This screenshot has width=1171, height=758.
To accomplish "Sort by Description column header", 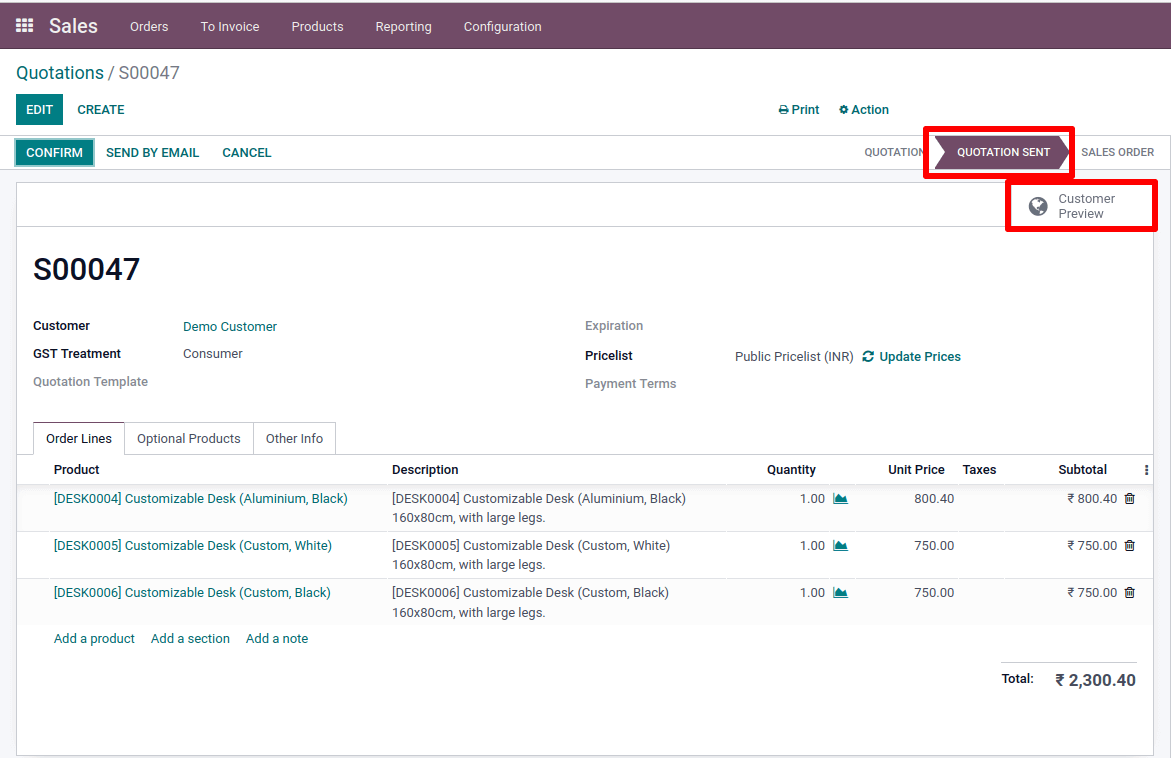I will (x=425, y=470).
